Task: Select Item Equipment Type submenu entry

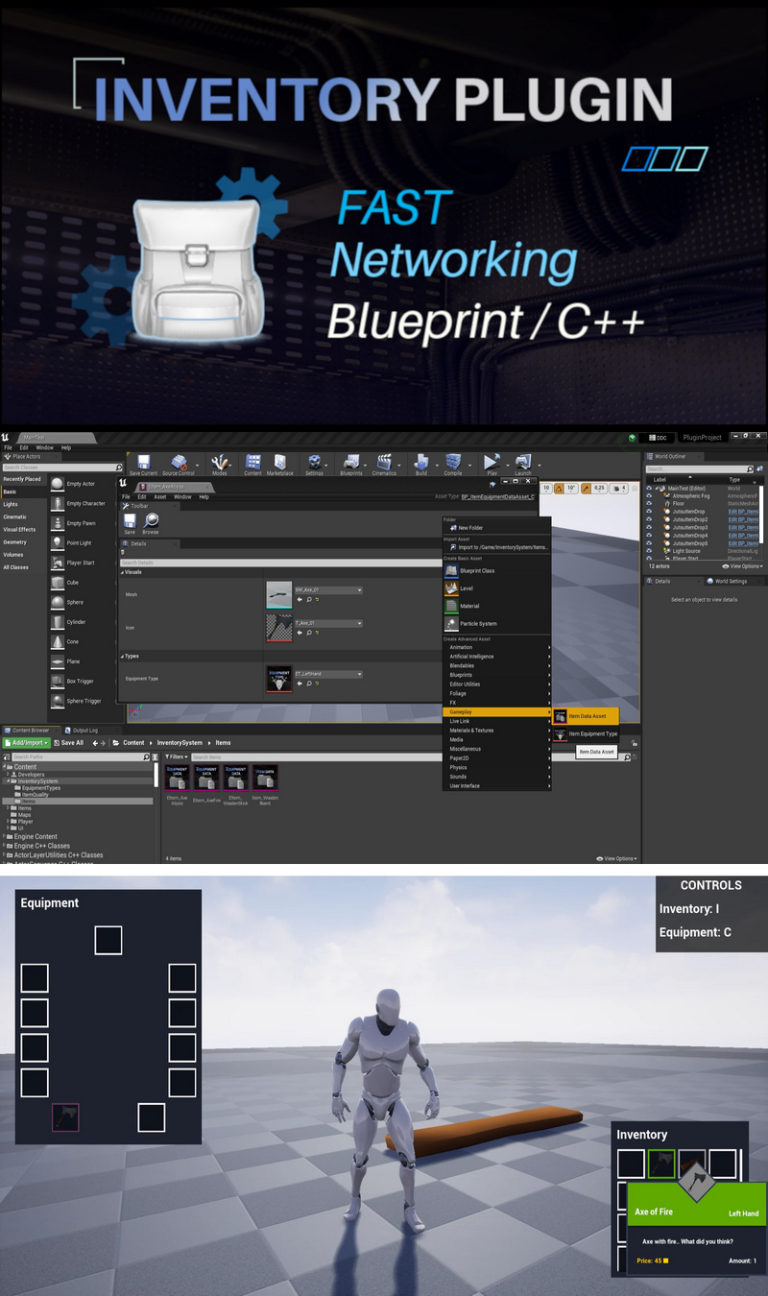Action: pos(586,734)
